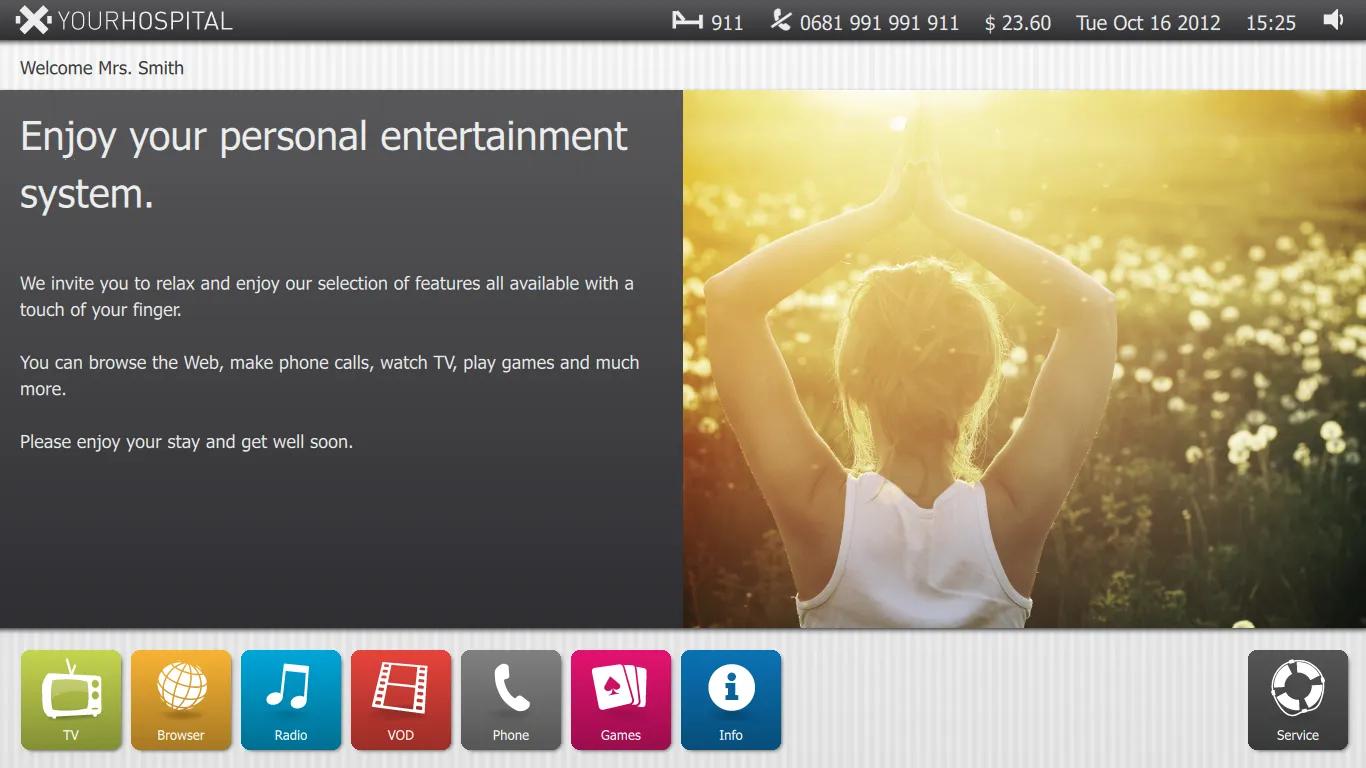Click the 'Please enjoy your stay' line
Screen dimensions: 1366x768
click(x=186, y=441)
